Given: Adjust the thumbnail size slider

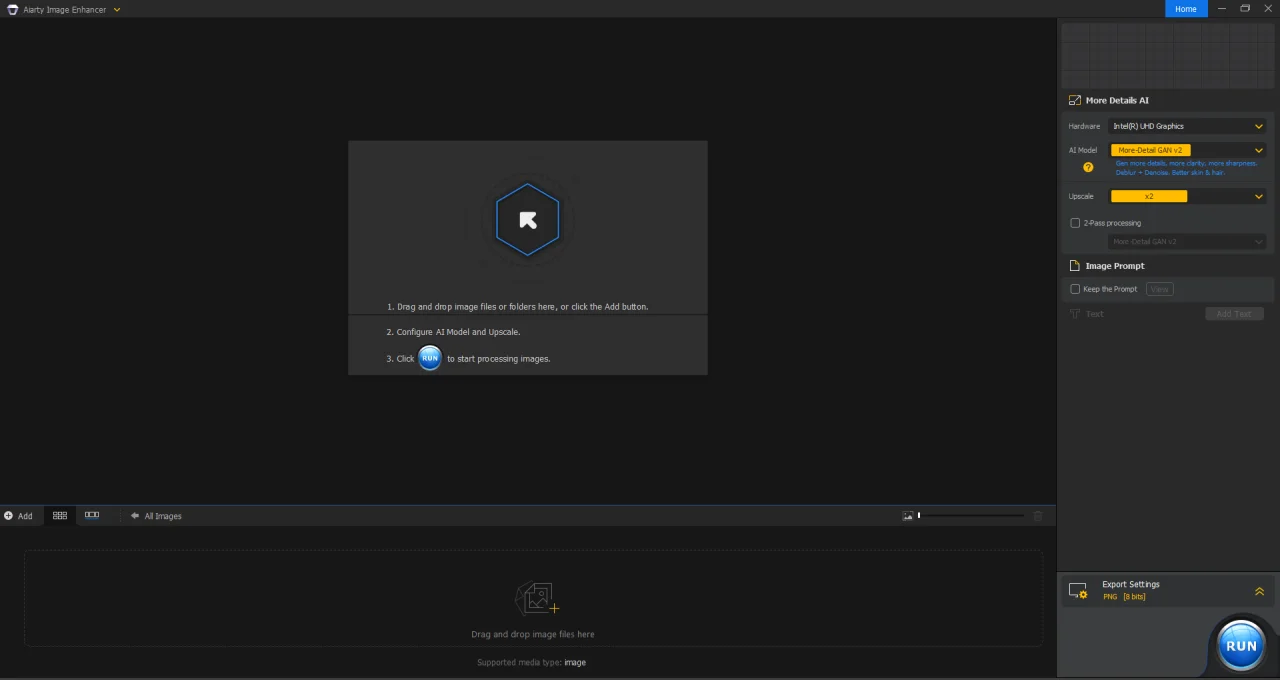Looking at the screenshot, I should pyautogui.click(x=971, y=516).
